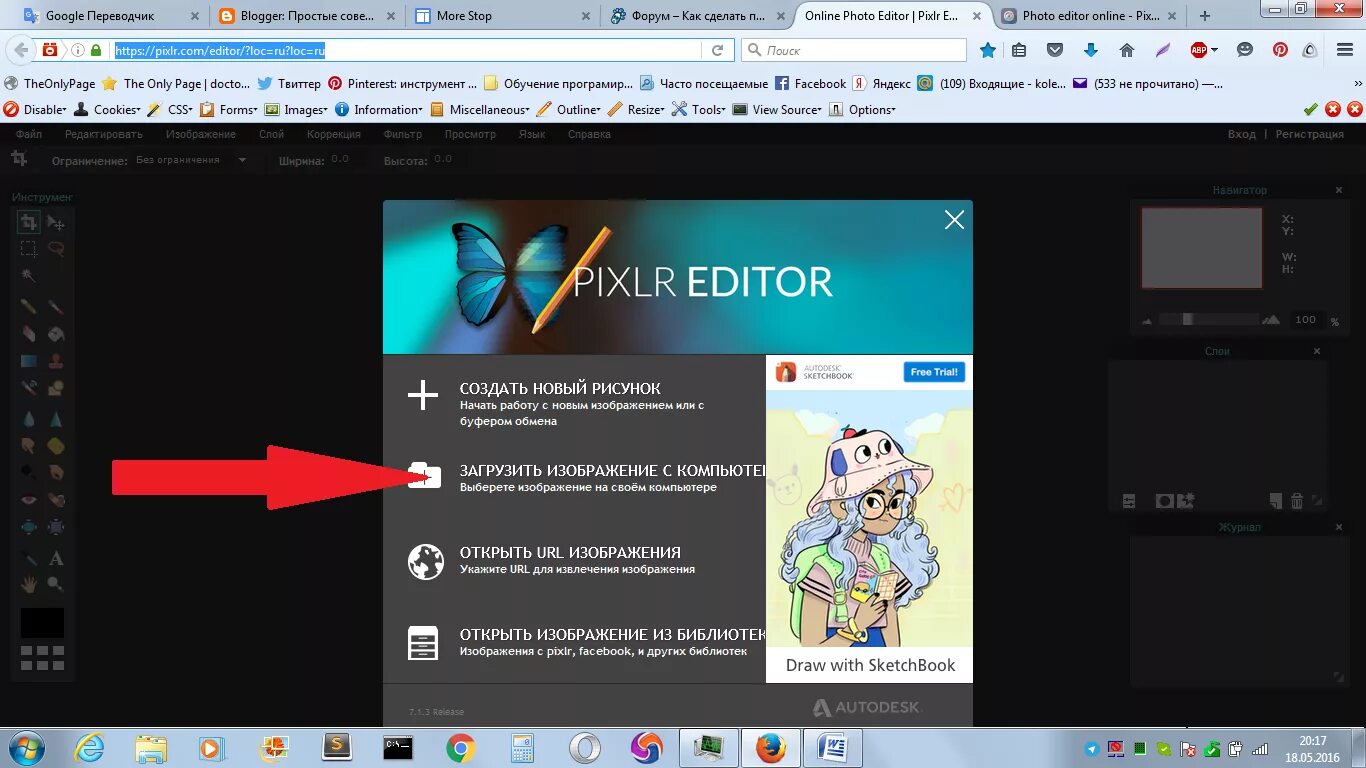Expand the Disable developer toolbar menu

click(36, 110)
